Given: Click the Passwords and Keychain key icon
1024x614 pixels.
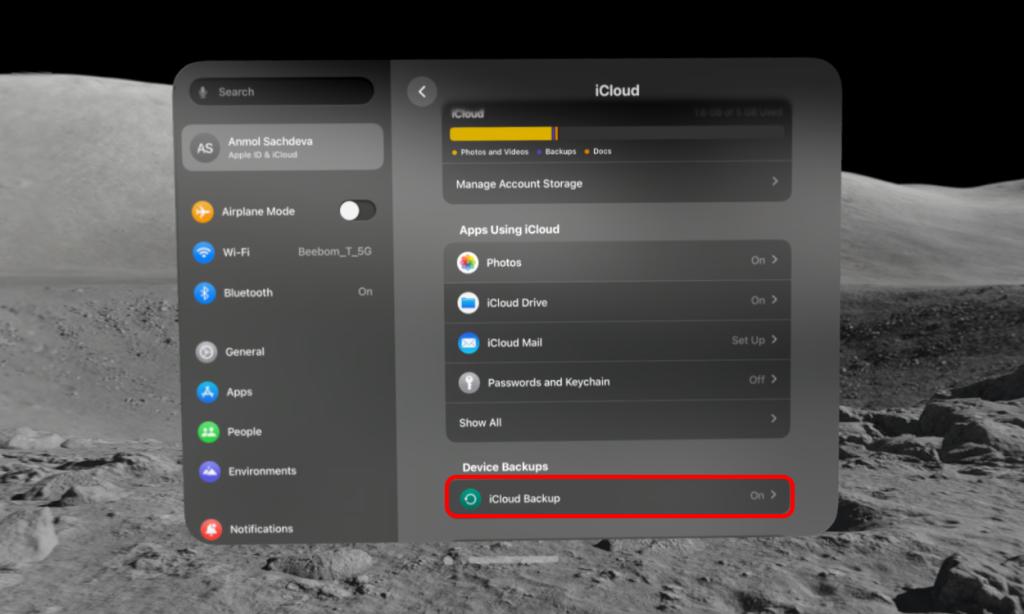Looking at the screenshot, I should [x=469, y=382].
